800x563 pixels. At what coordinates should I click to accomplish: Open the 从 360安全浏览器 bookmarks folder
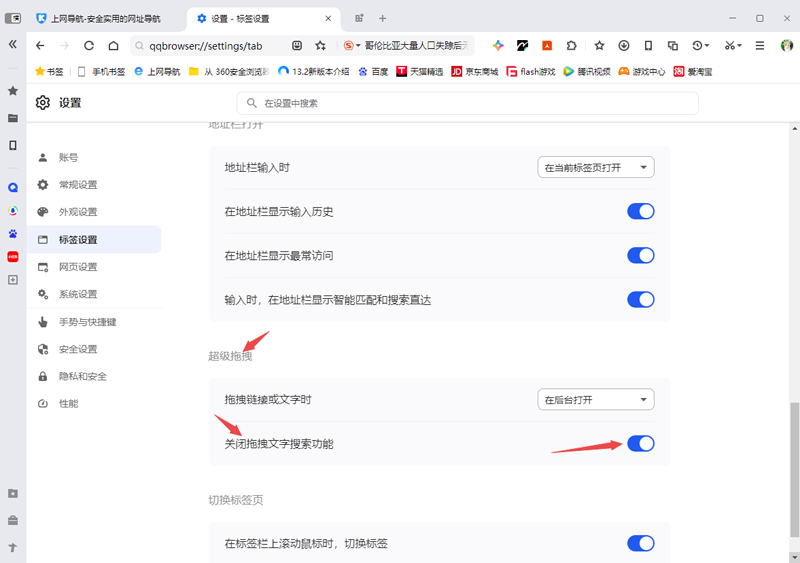229,71
